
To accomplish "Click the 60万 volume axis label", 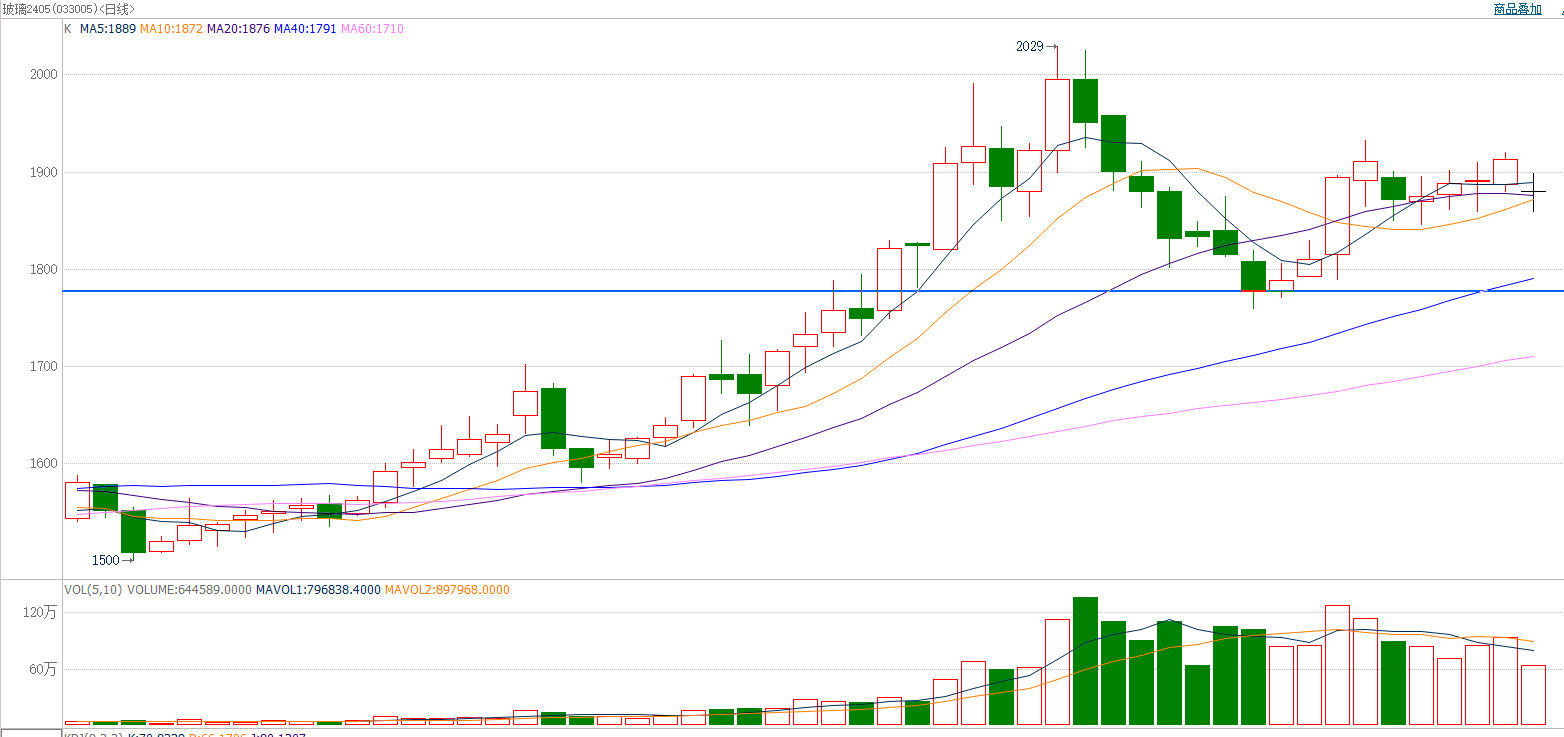I will pos(46,670).
